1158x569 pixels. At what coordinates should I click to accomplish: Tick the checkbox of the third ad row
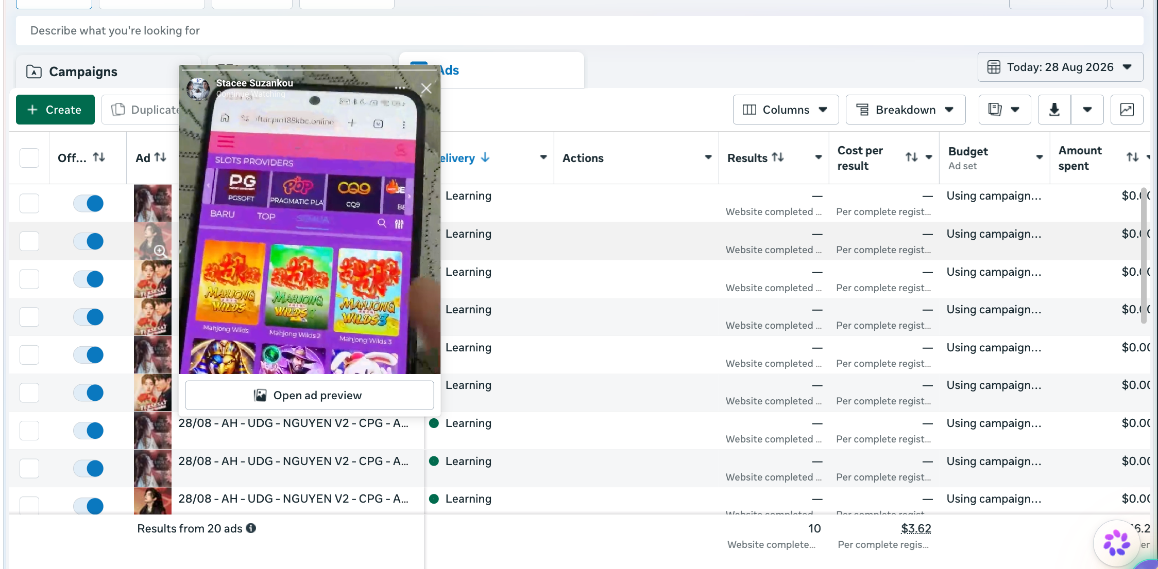[29, 279]
